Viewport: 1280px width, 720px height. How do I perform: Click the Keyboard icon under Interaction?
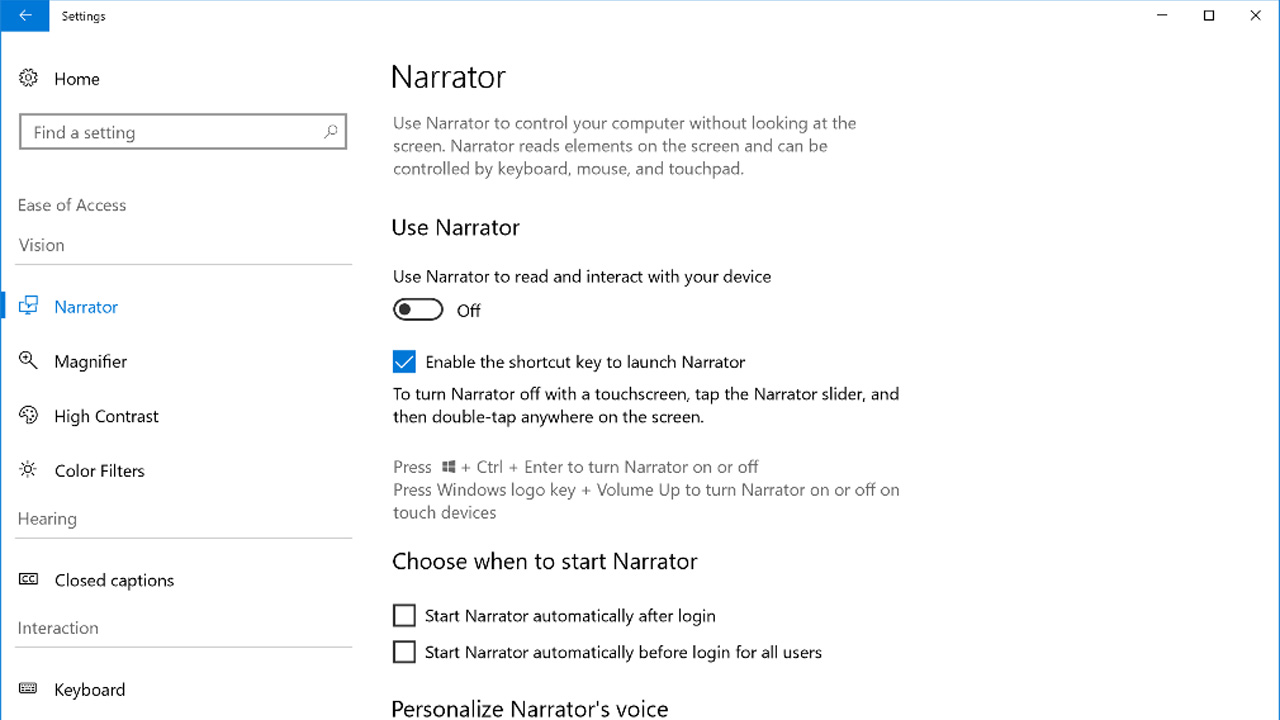pos(28,689)
